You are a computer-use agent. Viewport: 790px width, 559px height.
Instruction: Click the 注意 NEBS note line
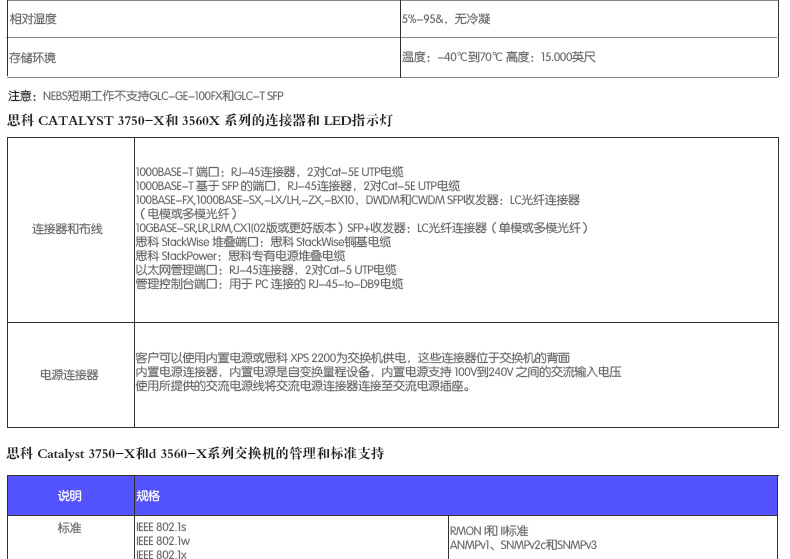[146, 96]
